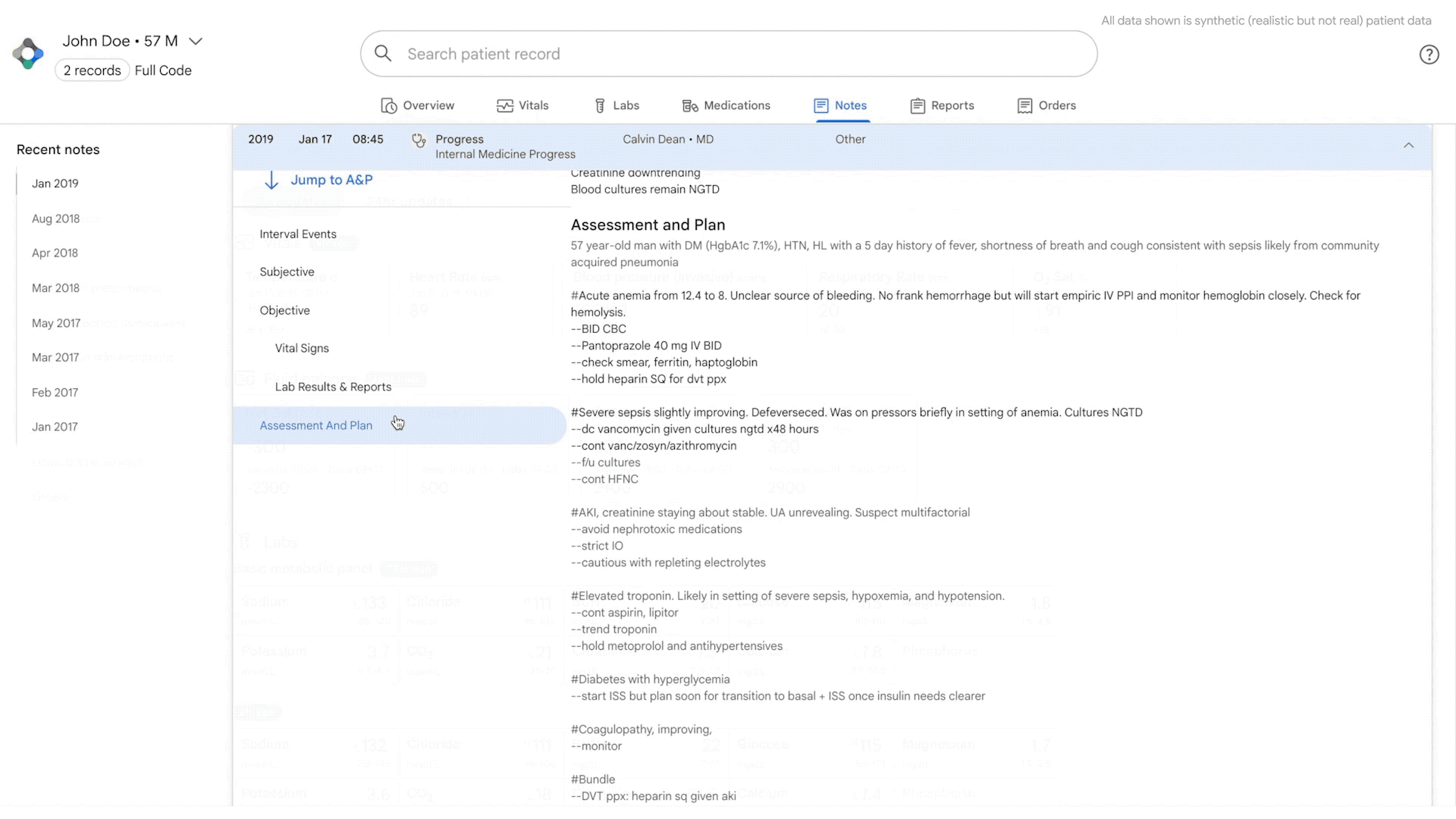Expand the Interval Events section
The width and height of the screenshot is (1456, 819).
click(x=298, y=233)
